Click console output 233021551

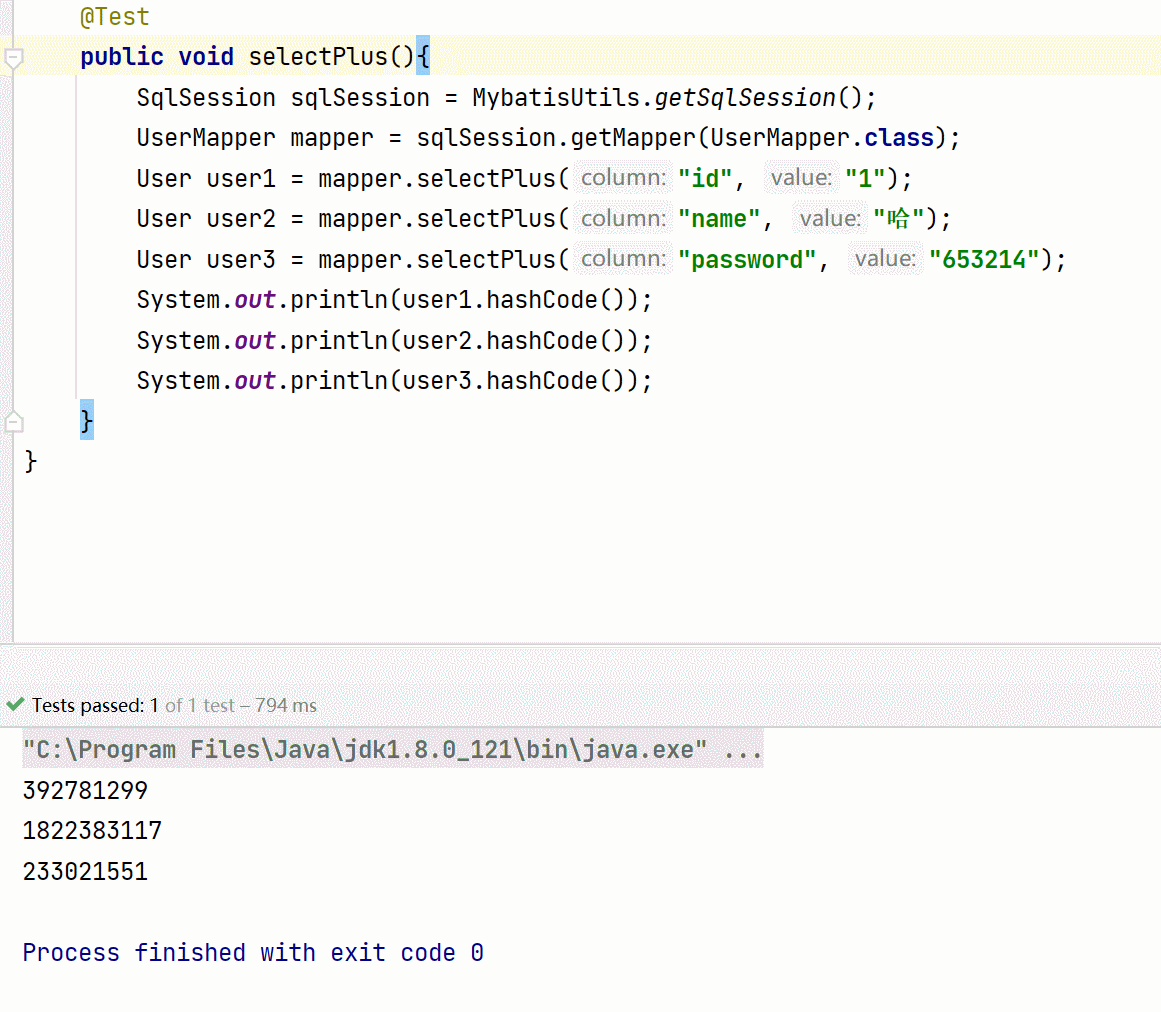pos(85,872)
